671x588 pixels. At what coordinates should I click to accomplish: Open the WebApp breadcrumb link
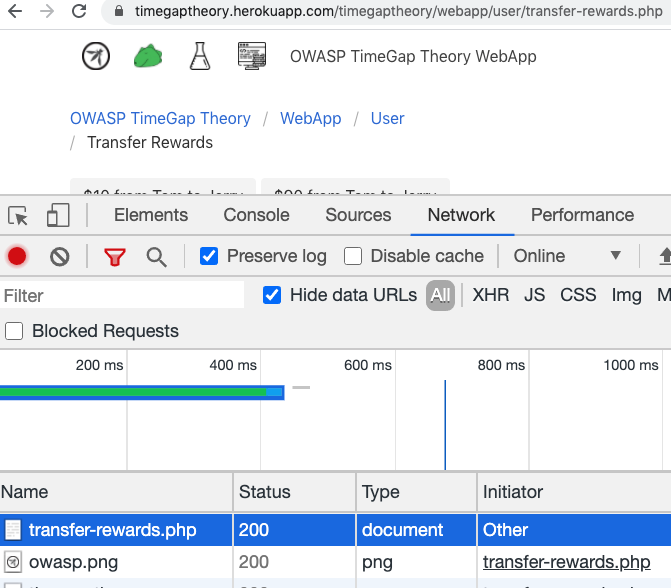pos(311,119)
